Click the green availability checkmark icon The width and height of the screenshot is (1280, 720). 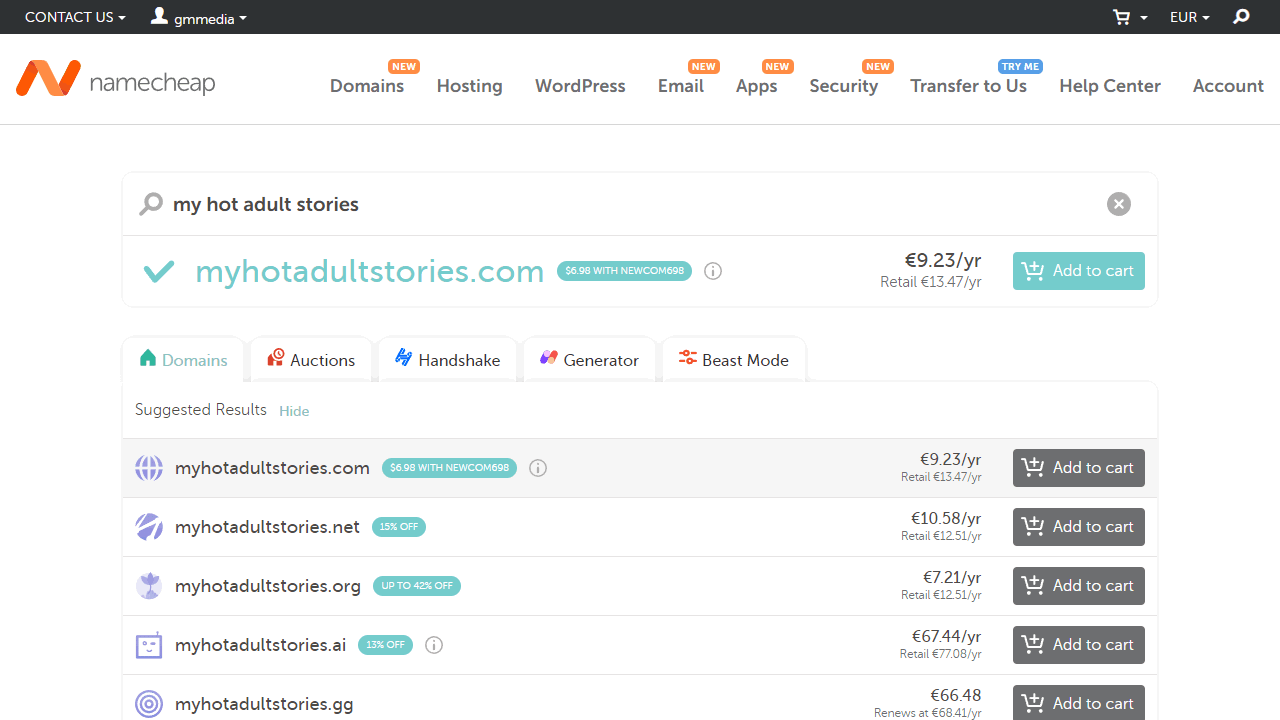pyautogui.click(x=159, y=271)
